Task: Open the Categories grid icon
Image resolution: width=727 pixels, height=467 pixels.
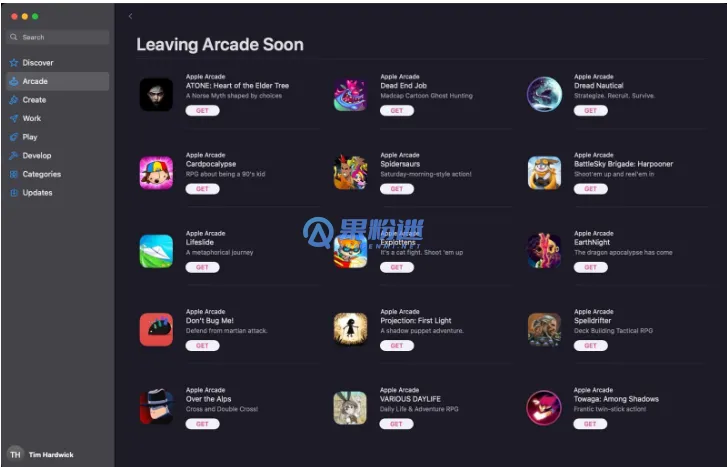Action: tap(14, 174)
